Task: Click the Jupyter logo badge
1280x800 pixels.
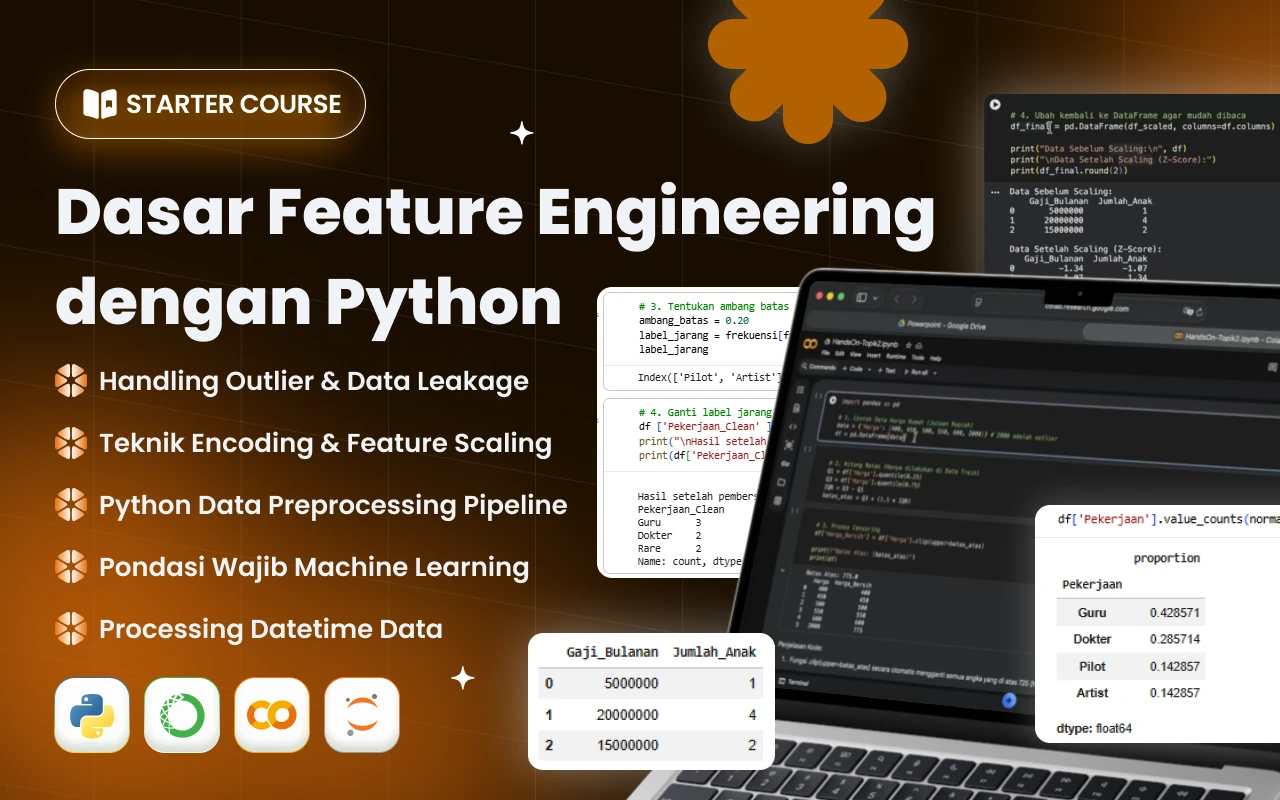Action: point(362,714)
